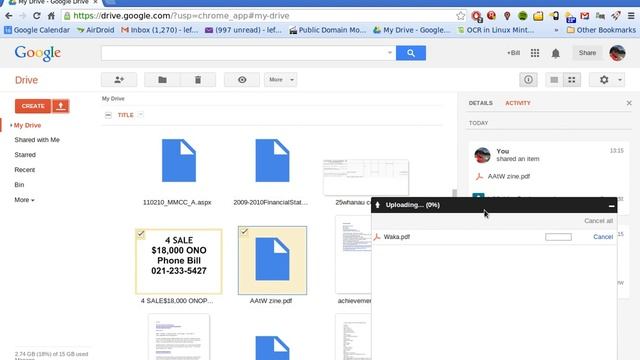Click the file list scrollbar

(454, 193)
